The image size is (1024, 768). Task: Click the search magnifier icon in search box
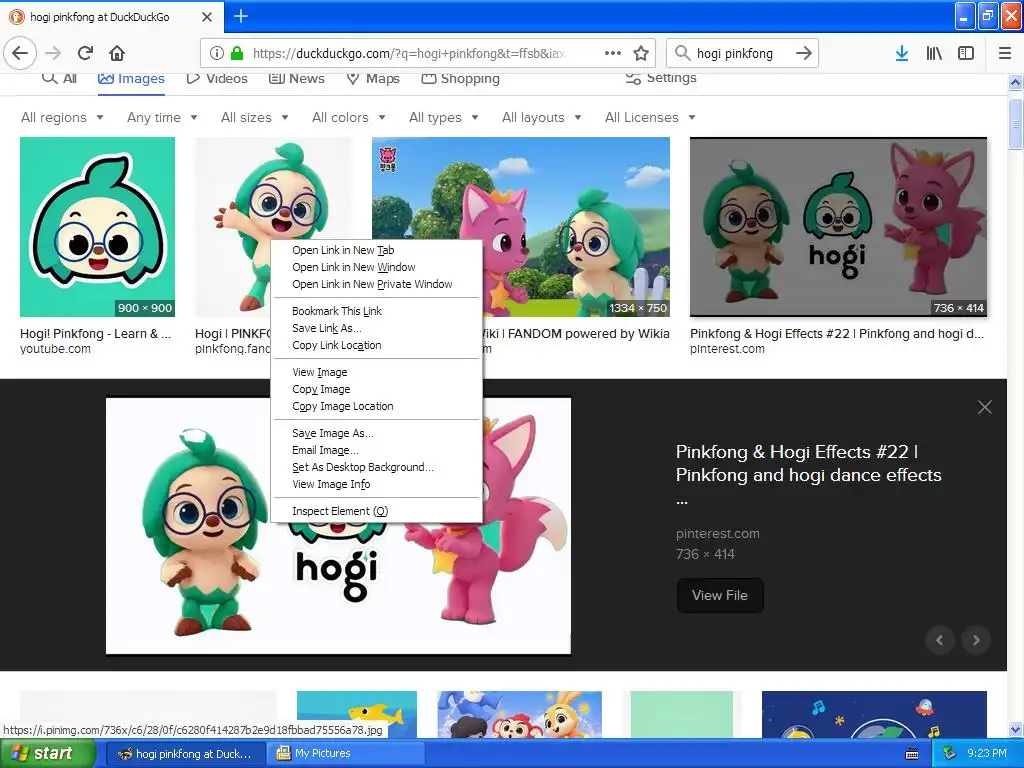tap(682, 53)
